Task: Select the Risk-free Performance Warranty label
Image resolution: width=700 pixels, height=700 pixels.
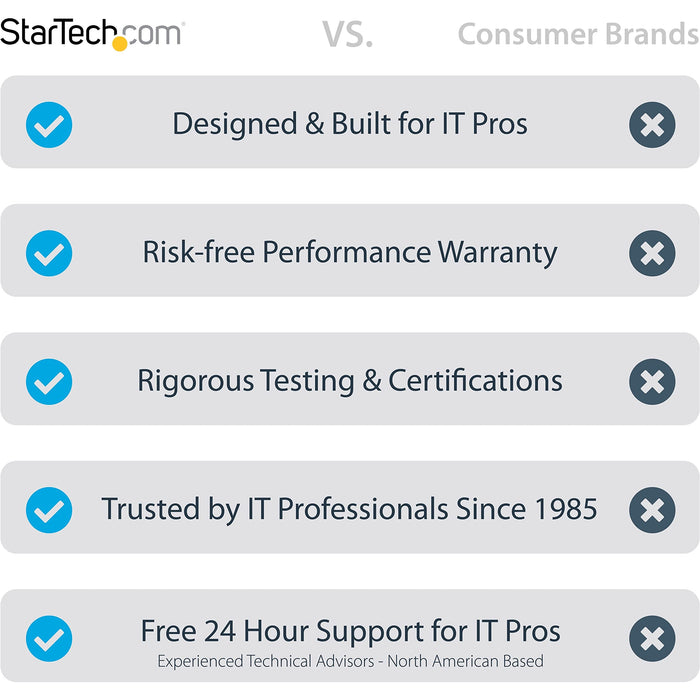Action: (x=350, y=252)
